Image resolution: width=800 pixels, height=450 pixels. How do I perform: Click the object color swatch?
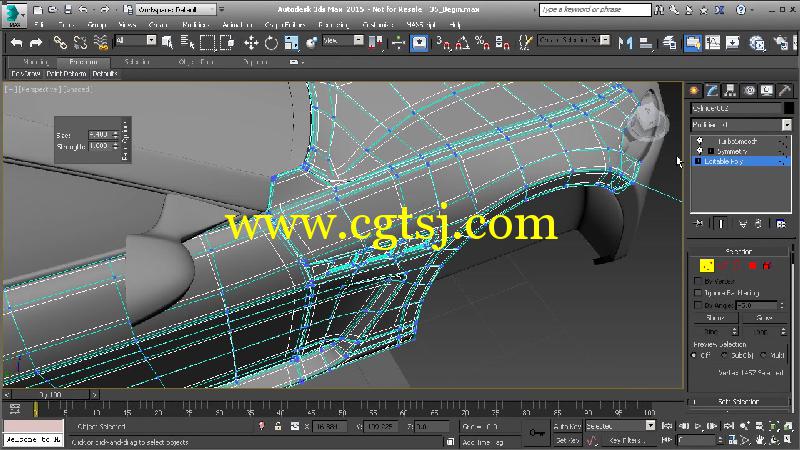tap(788, 108)
